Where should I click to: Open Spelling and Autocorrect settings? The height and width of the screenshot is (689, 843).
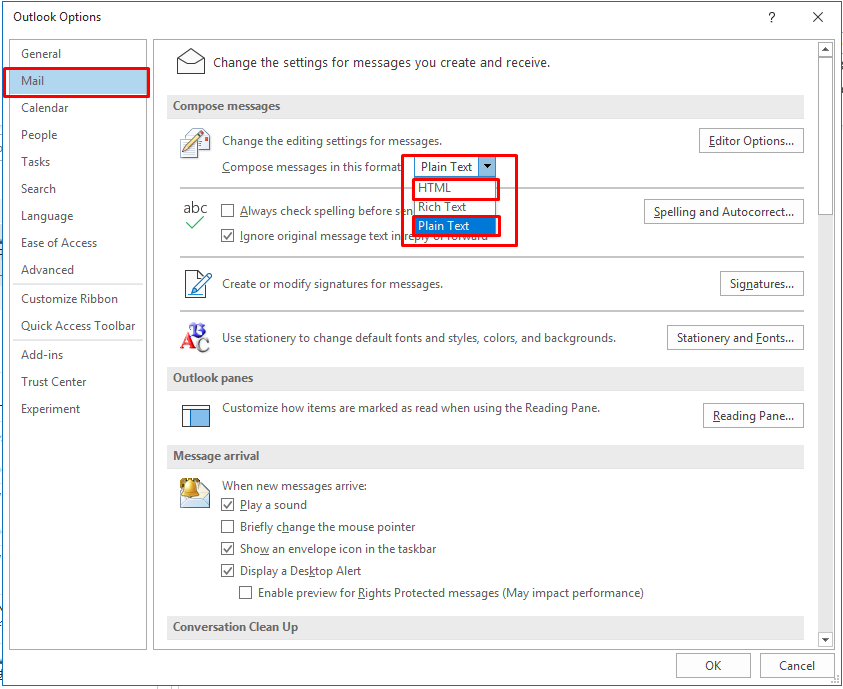pos(724,212)
